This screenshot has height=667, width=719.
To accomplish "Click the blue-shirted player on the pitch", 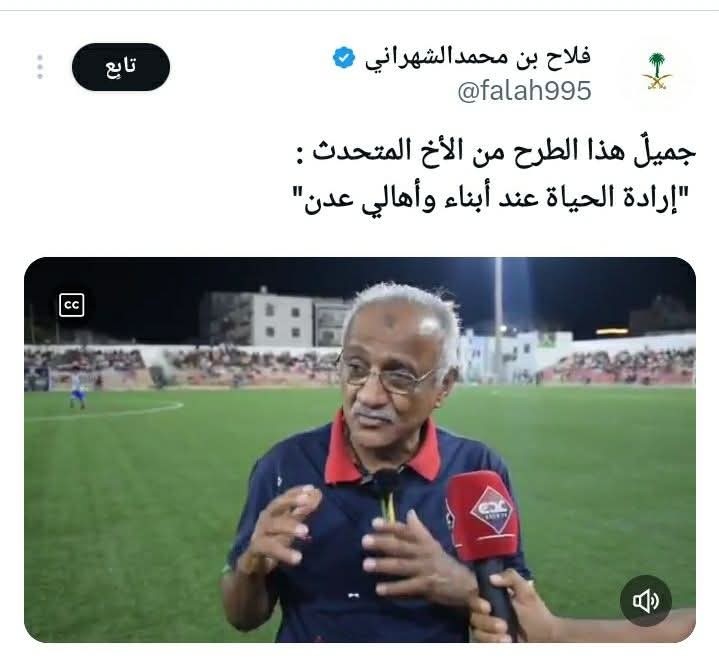I will tap(78, 390).
